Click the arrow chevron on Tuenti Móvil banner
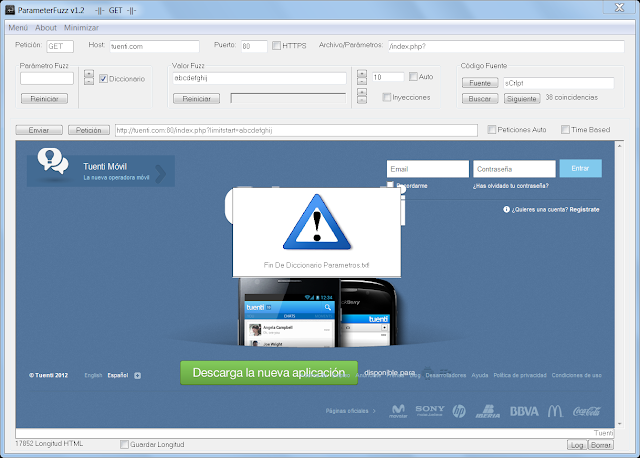 tap(161, 173)
